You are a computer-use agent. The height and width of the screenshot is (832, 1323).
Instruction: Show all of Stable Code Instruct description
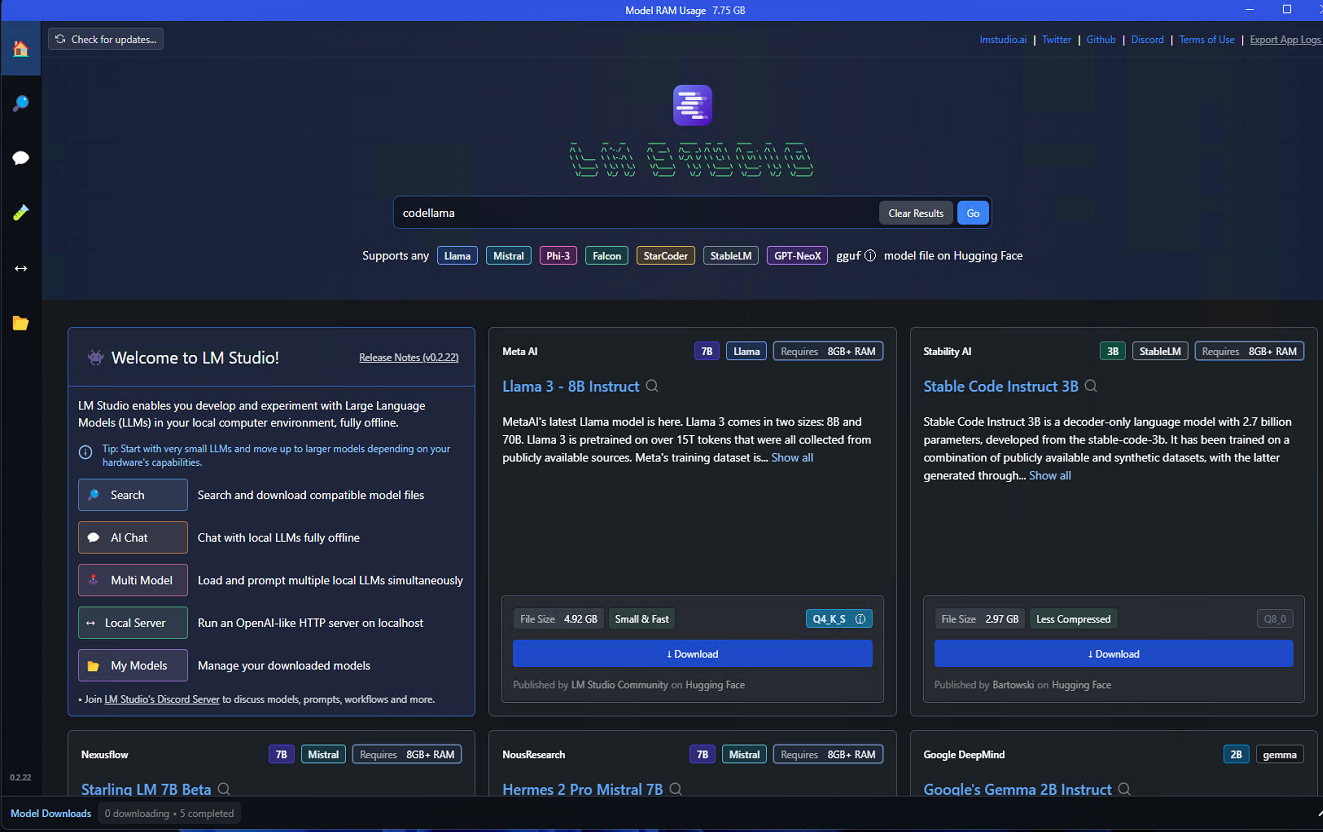pos(1050,476)
